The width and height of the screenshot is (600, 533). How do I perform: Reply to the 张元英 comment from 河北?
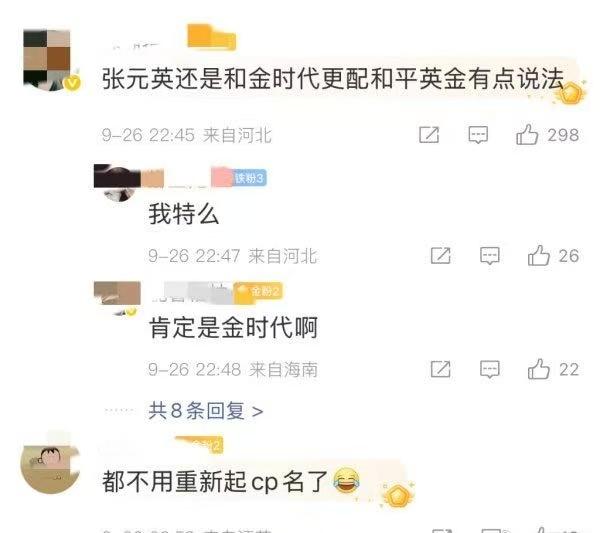[x=478, y=134]
